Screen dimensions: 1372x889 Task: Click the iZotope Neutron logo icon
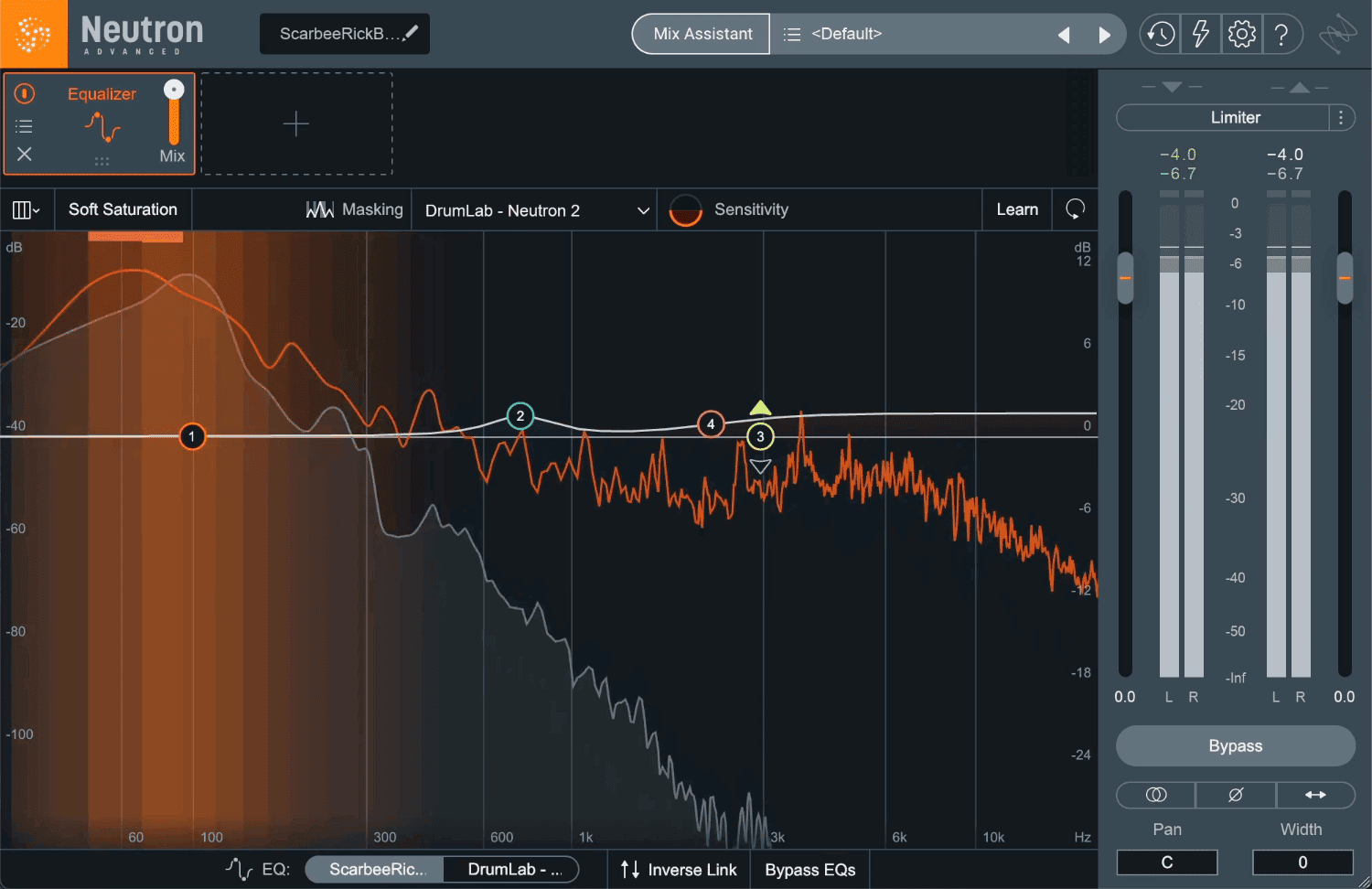coord(33,34)
